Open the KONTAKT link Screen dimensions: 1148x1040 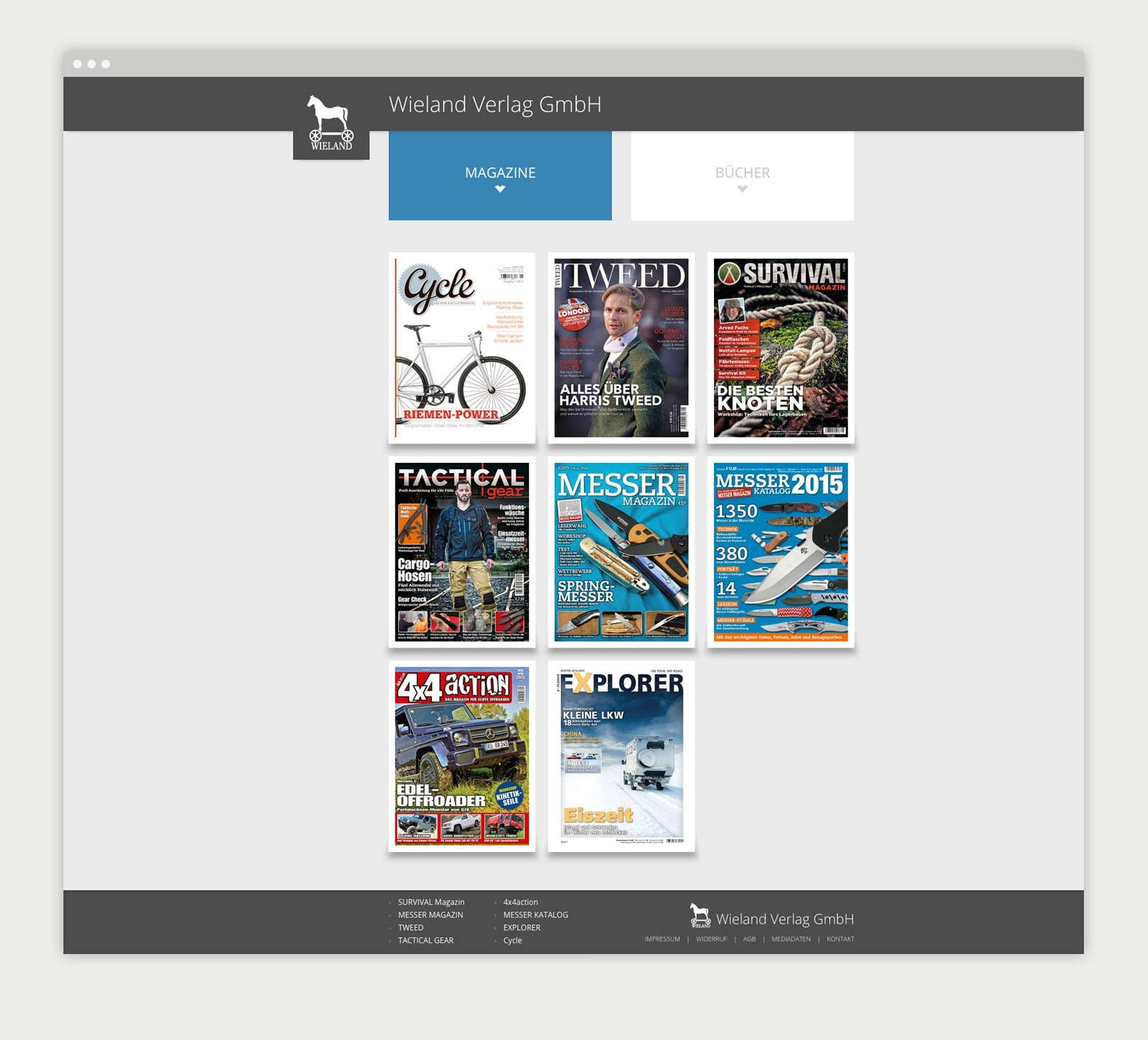point(840,939)
